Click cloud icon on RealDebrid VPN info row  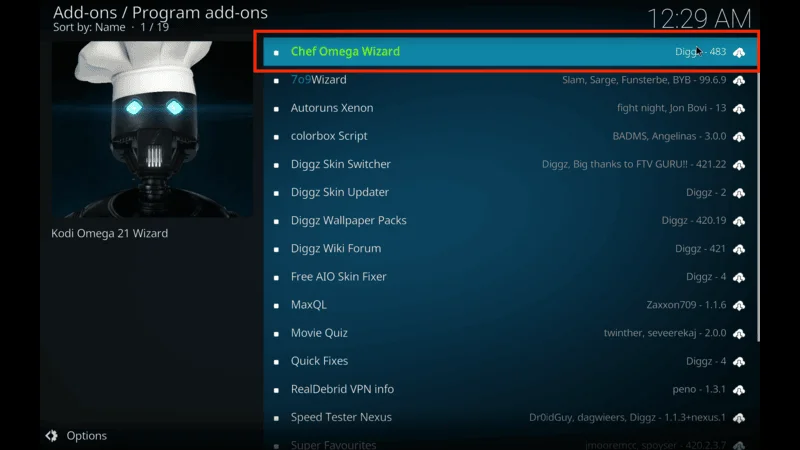739,389
